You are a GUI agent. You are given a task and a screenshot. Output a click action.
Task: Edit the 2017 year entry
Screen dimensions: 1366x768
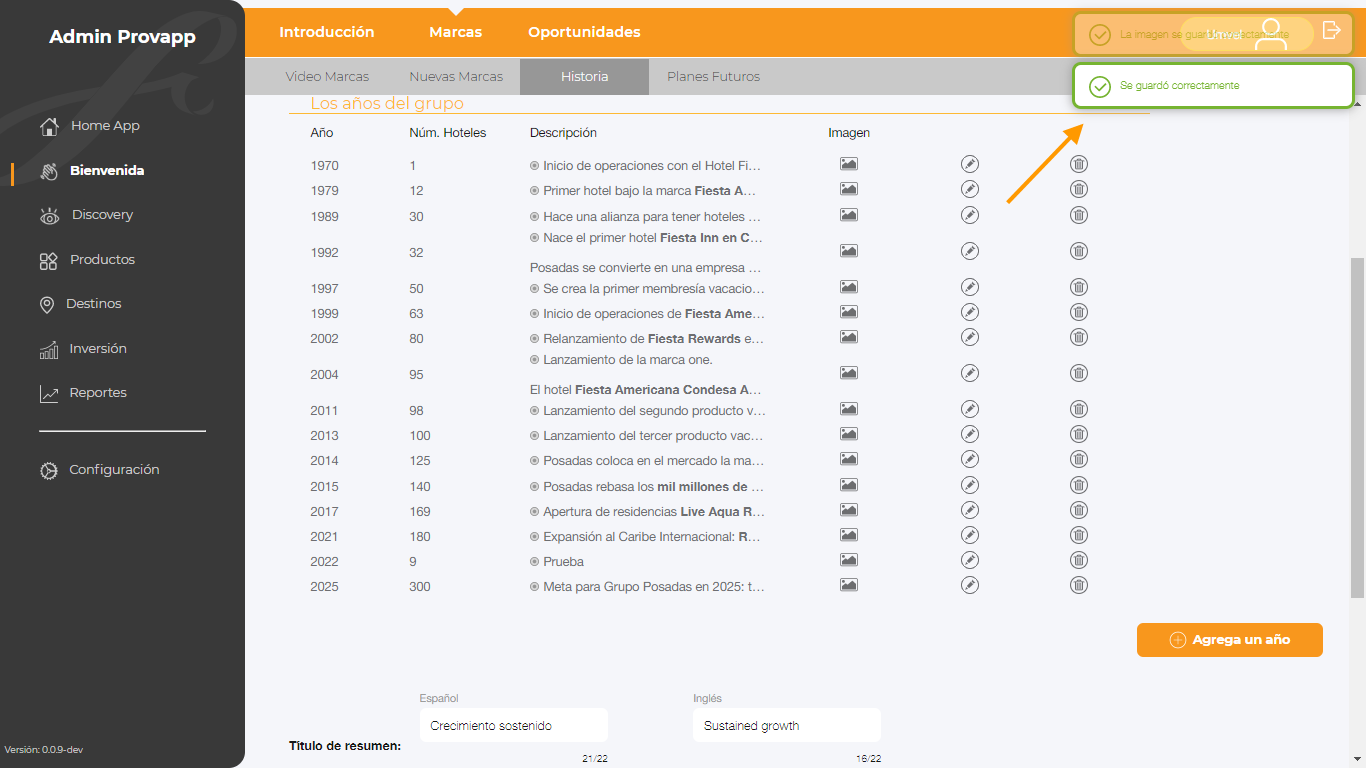pyautogui.click(x=969, y=510)
